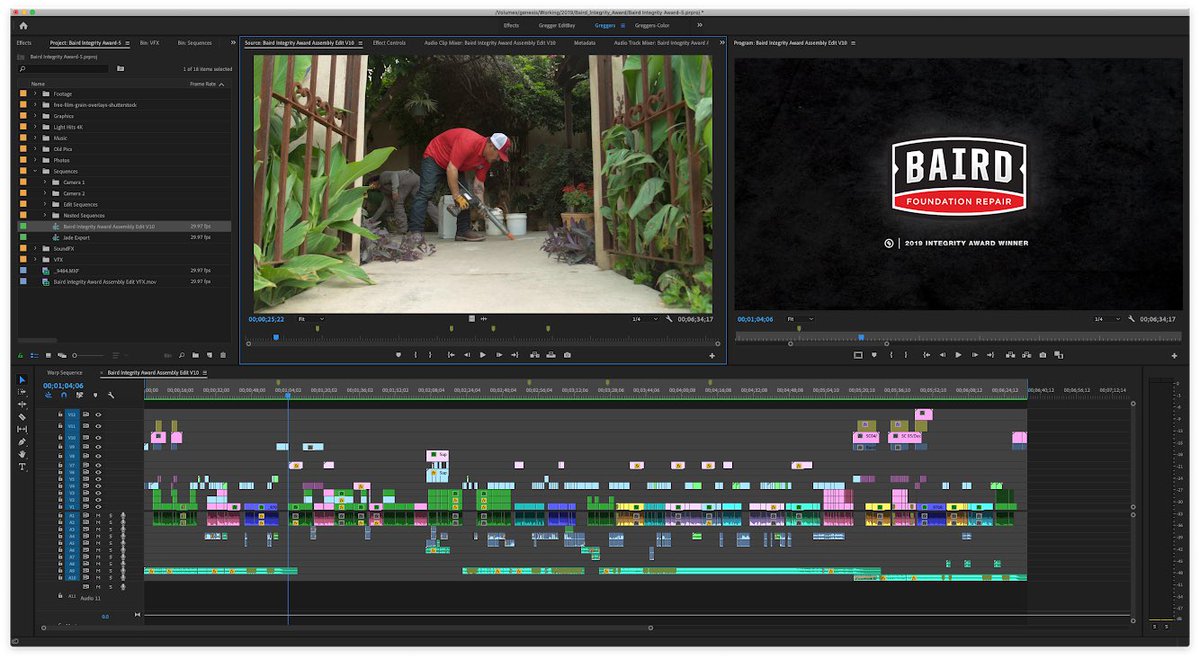The width and height of the screenshot is (1200, 659).
Task: Select Greggers-Color workspace
Action: point(652,25)
